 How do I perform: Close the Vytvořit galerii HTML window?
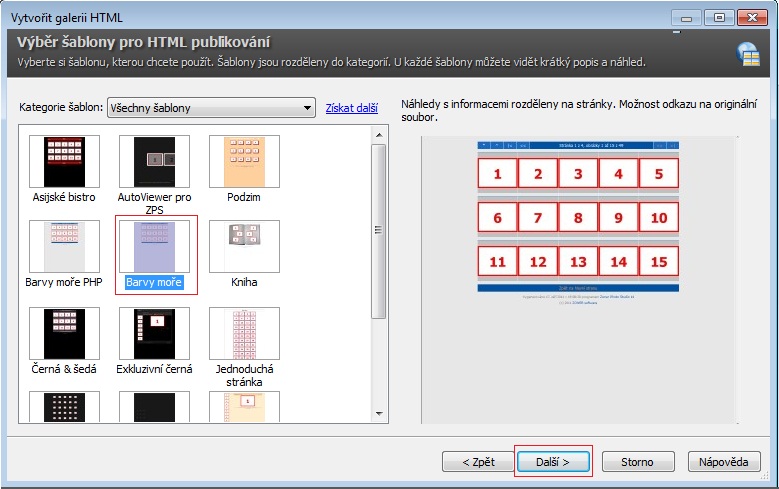click(x=749, y=16)
